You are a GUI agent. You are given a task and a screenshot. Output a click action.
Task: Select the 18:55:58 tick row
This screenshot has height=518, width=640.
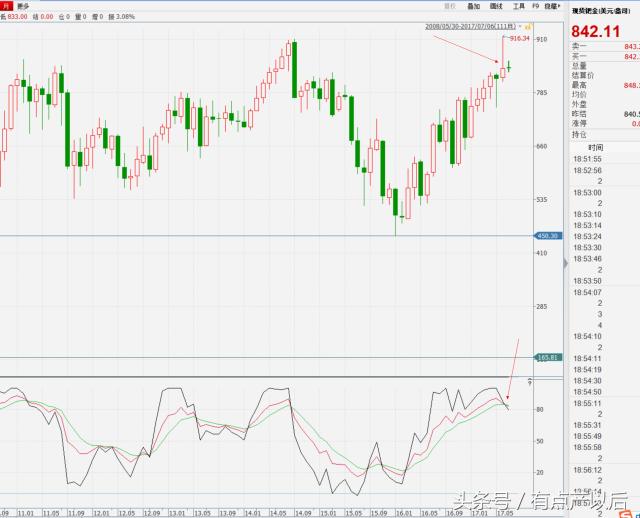[605, 447]
